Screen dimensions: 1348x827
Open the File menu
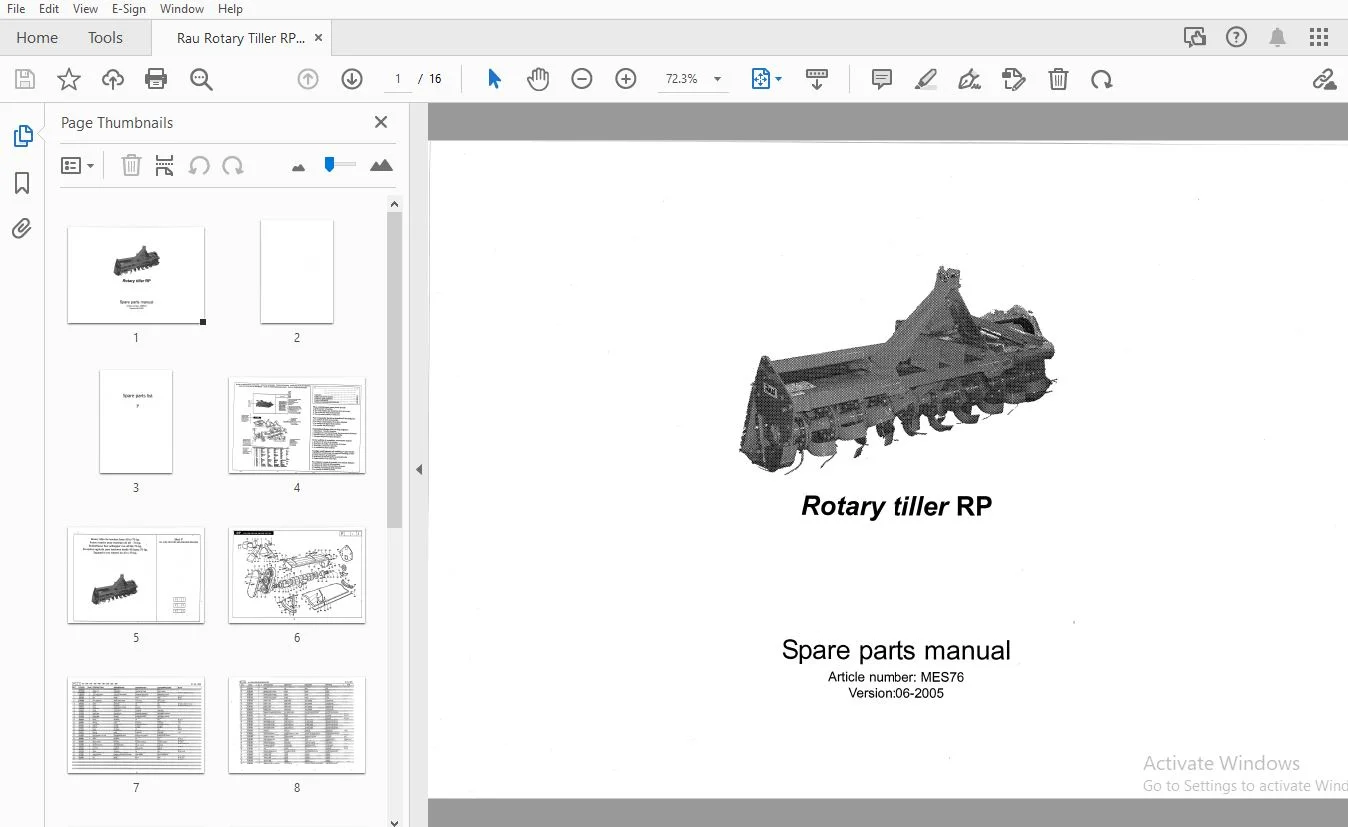[16, 9]
